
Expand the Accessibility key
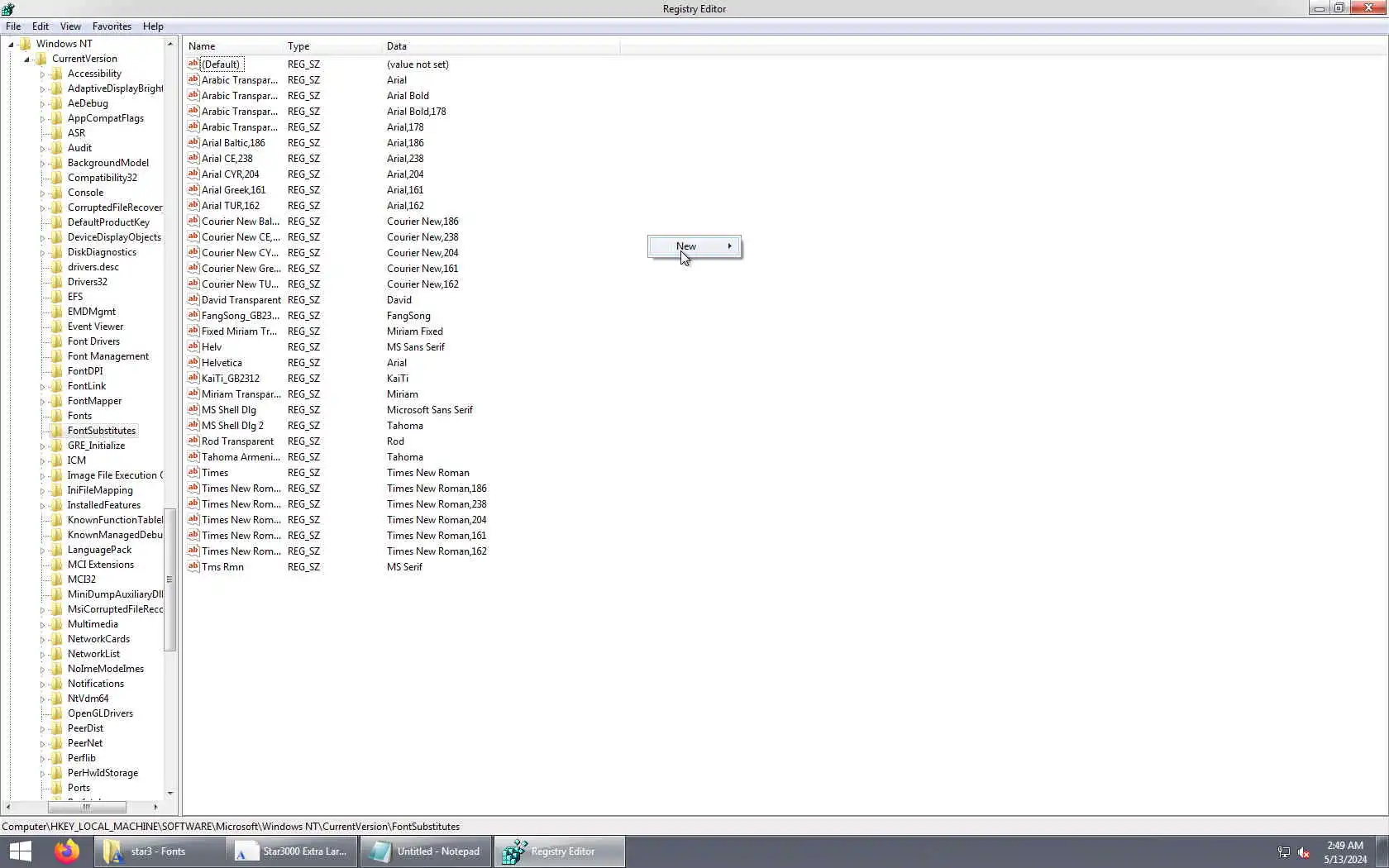tap(42, 74)
